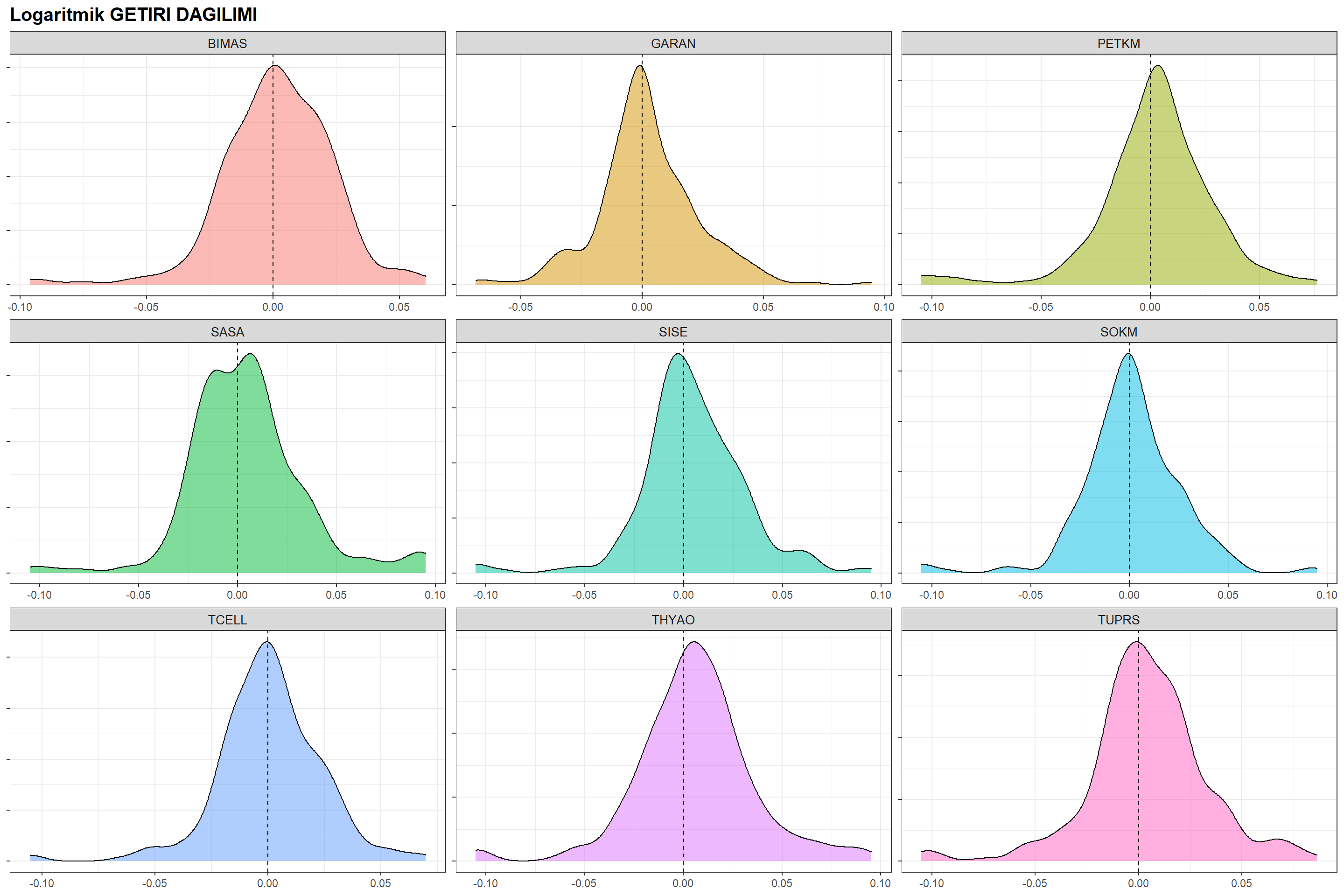Viewport: 1344px width, 896px height.
Task: Click the -0.05 axis label under THYAO
Action: [584, 883]
